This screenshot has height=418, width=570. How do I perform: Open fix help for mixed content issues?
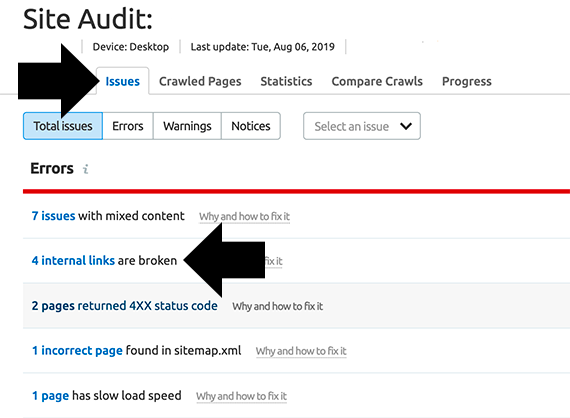[x=244, y=216]
